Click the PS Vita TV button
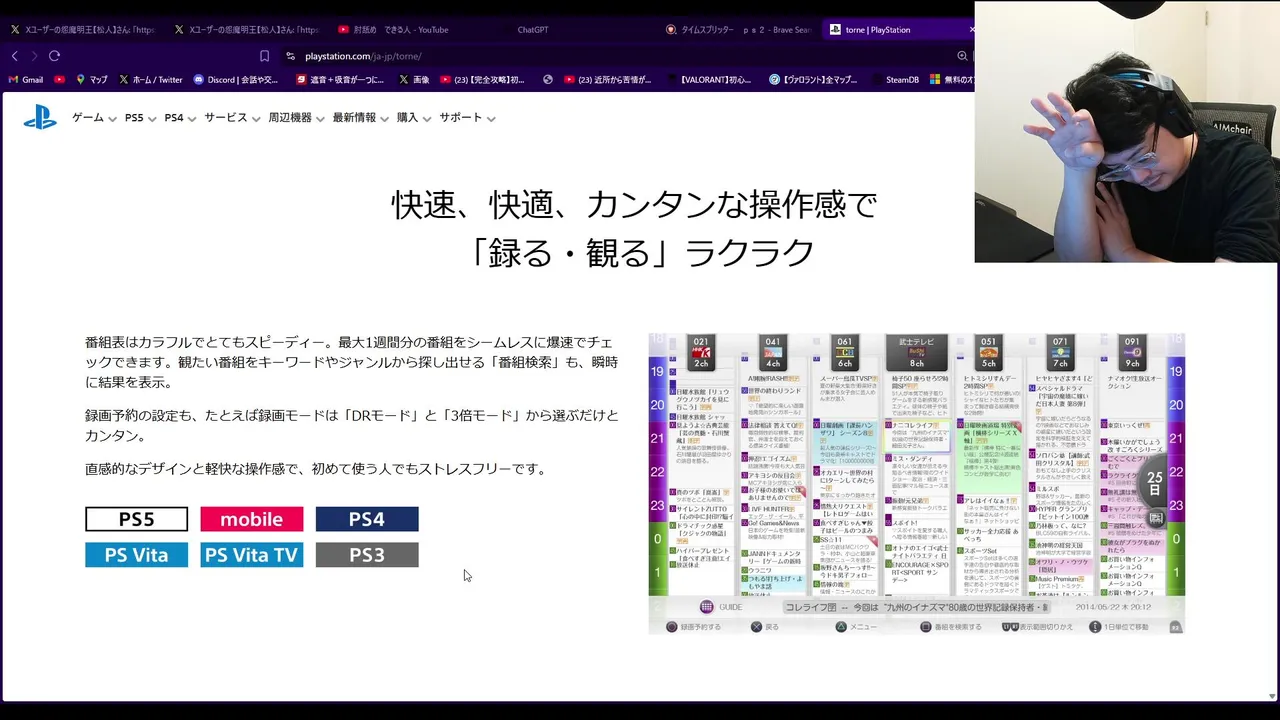Viewport: 1280px width, 720px height. [x=251, y=555]
